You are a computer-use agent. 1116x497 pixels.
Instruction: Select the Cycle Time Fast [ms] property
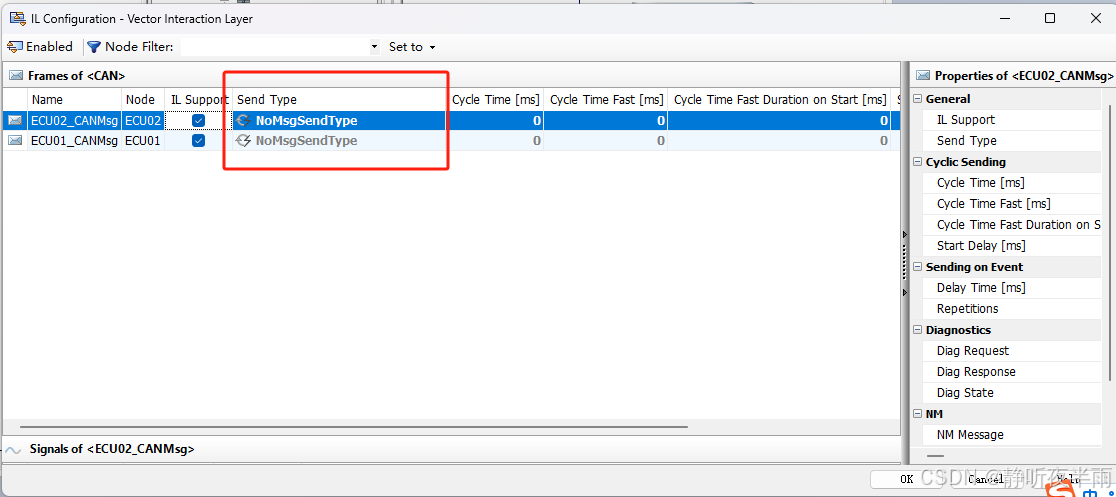pos(1012,204)
